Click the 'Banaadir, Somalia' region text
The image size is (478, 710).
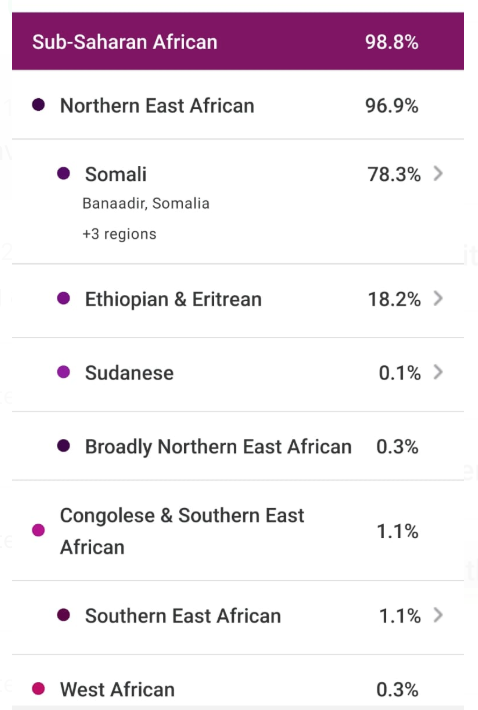(146, 204)
